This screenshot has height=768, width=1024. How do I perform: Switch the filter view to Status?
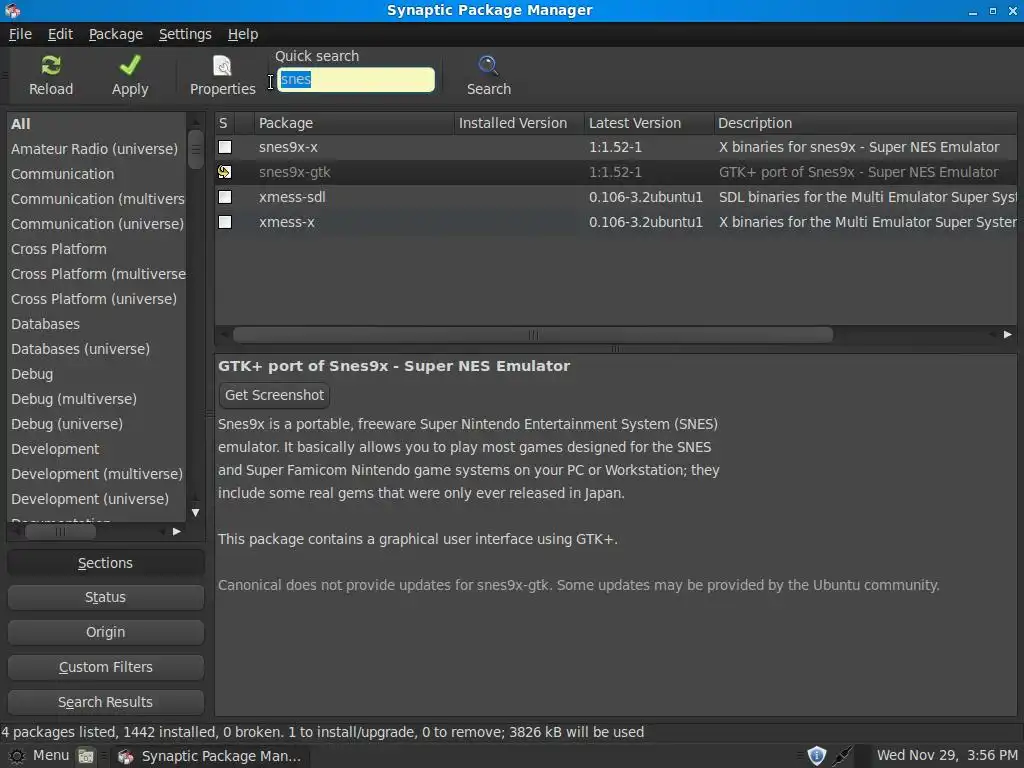[x=105, y=598]
